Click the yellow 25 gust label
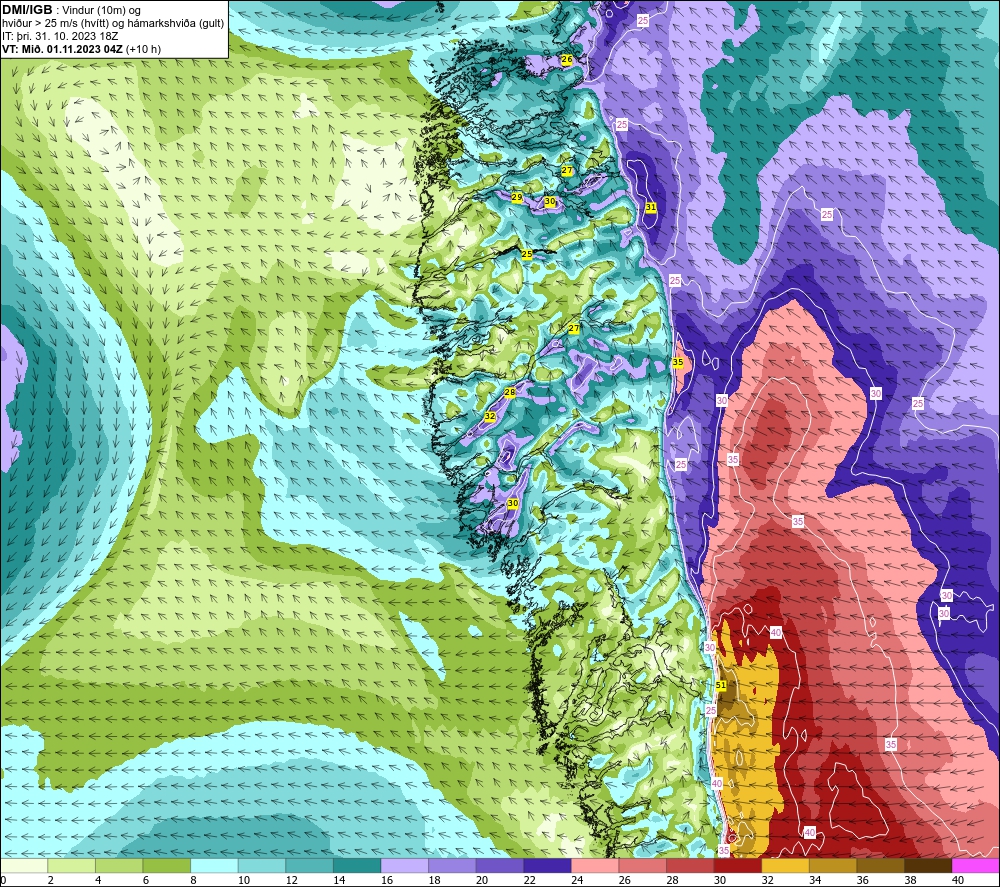The width and height of the screenshot is (1000, 887). pyautogui.click(x=527, y=254)
